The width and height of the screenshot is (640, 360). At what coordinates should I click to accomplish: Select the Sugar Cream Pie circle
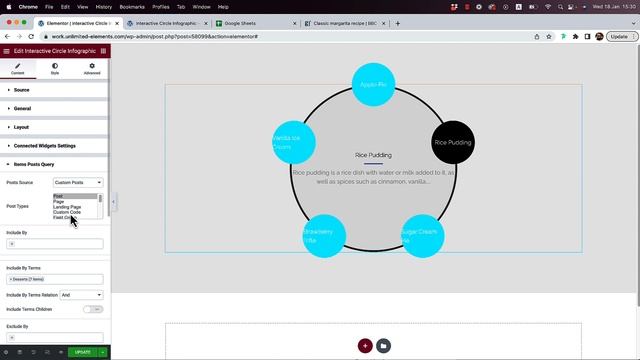pos(422,236)
